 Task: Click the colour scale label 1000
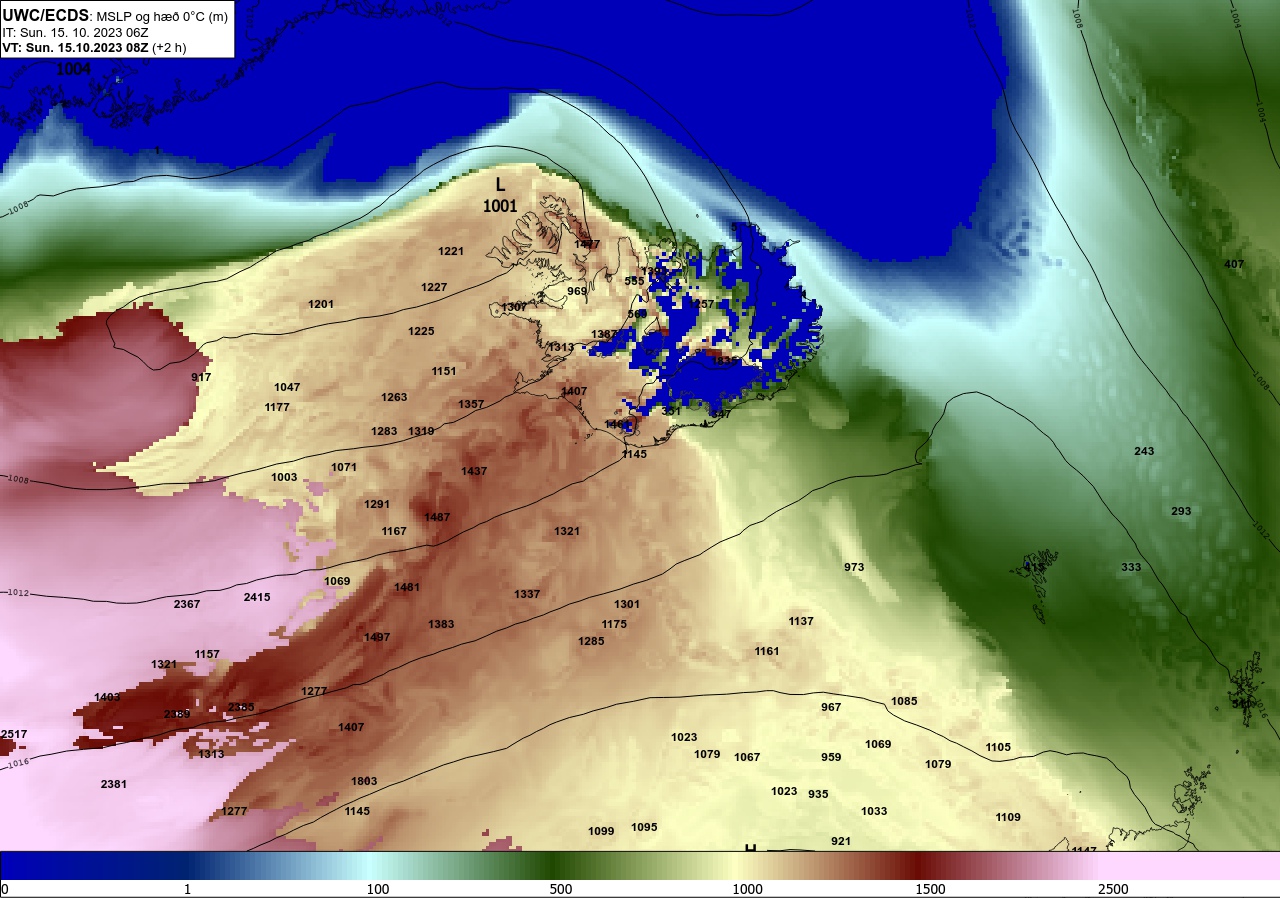pos(747,889)
